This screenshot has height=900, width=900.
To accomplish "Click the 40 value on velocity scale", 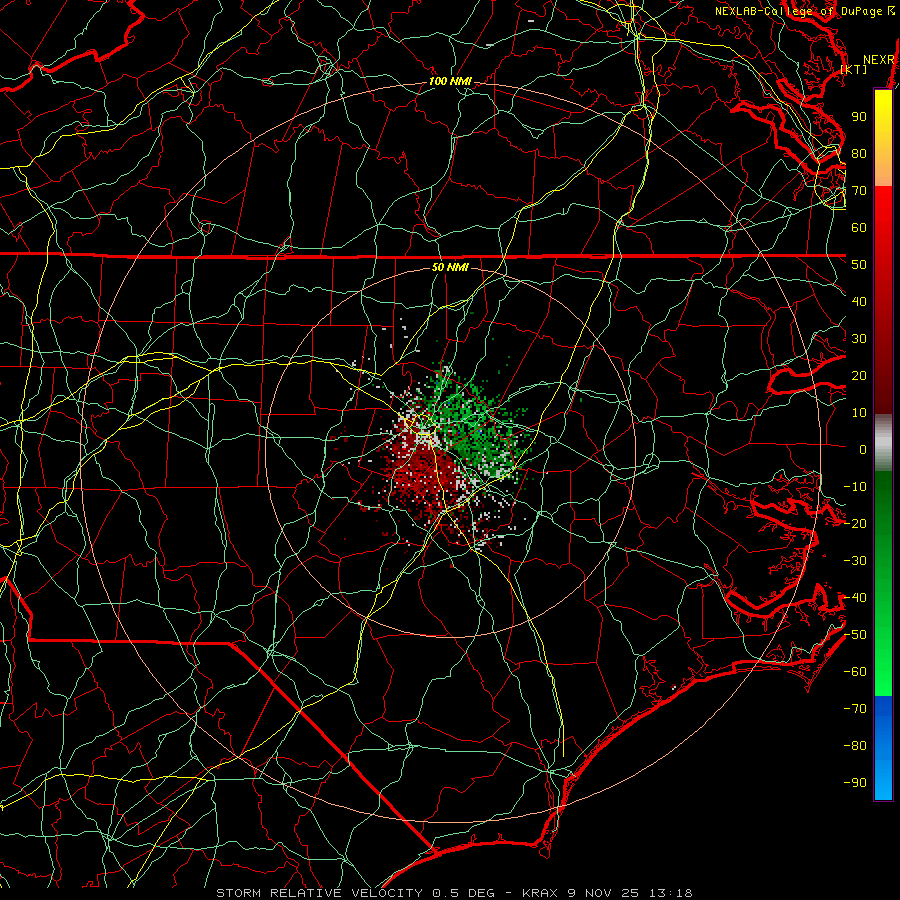I will tap(859, 301).
